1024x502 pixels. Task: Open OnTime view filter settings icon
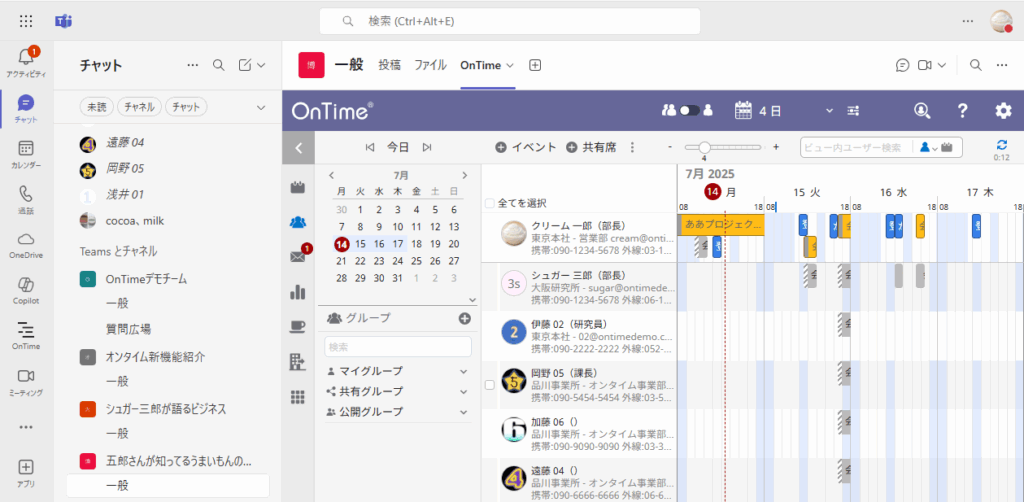click(x=853, y=111)
